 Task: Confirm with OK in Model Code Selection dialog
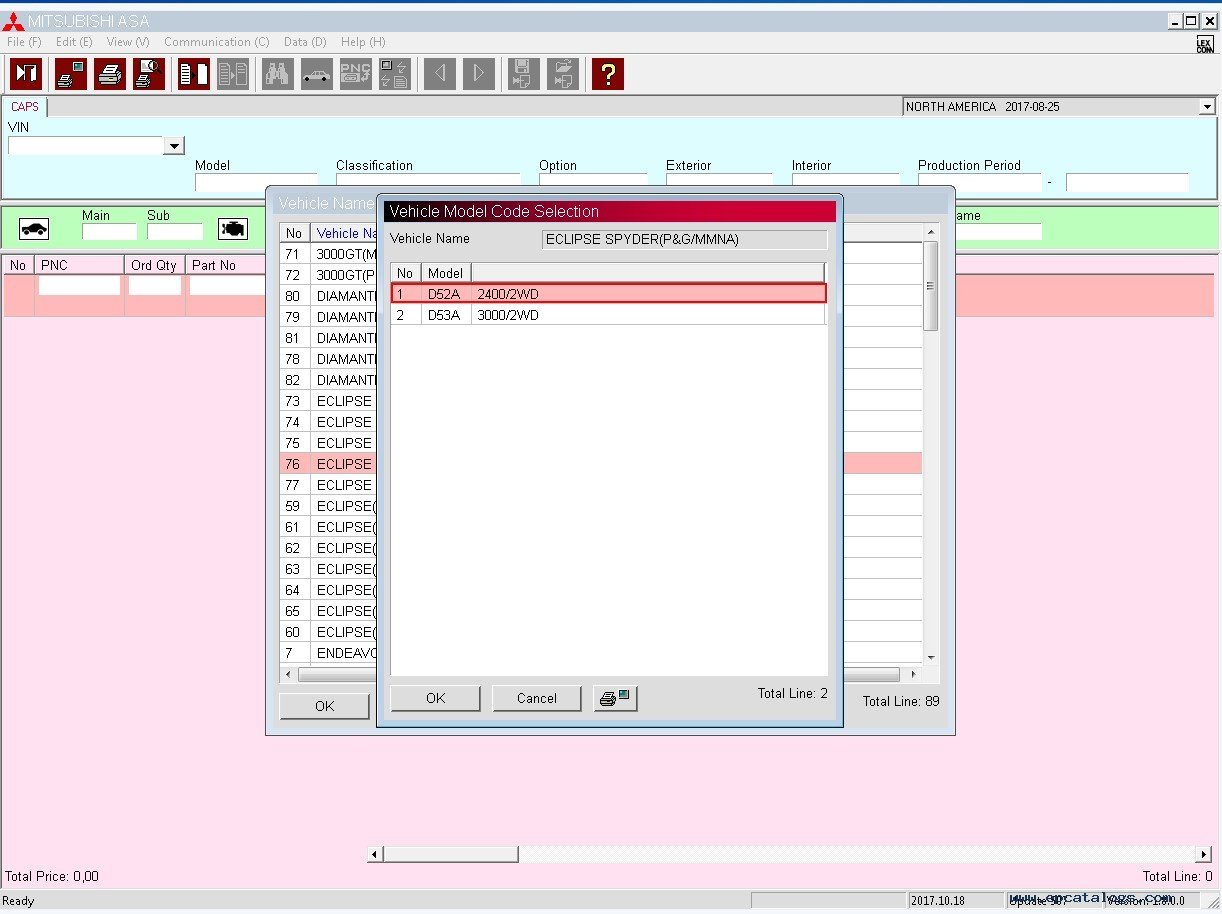435,698
